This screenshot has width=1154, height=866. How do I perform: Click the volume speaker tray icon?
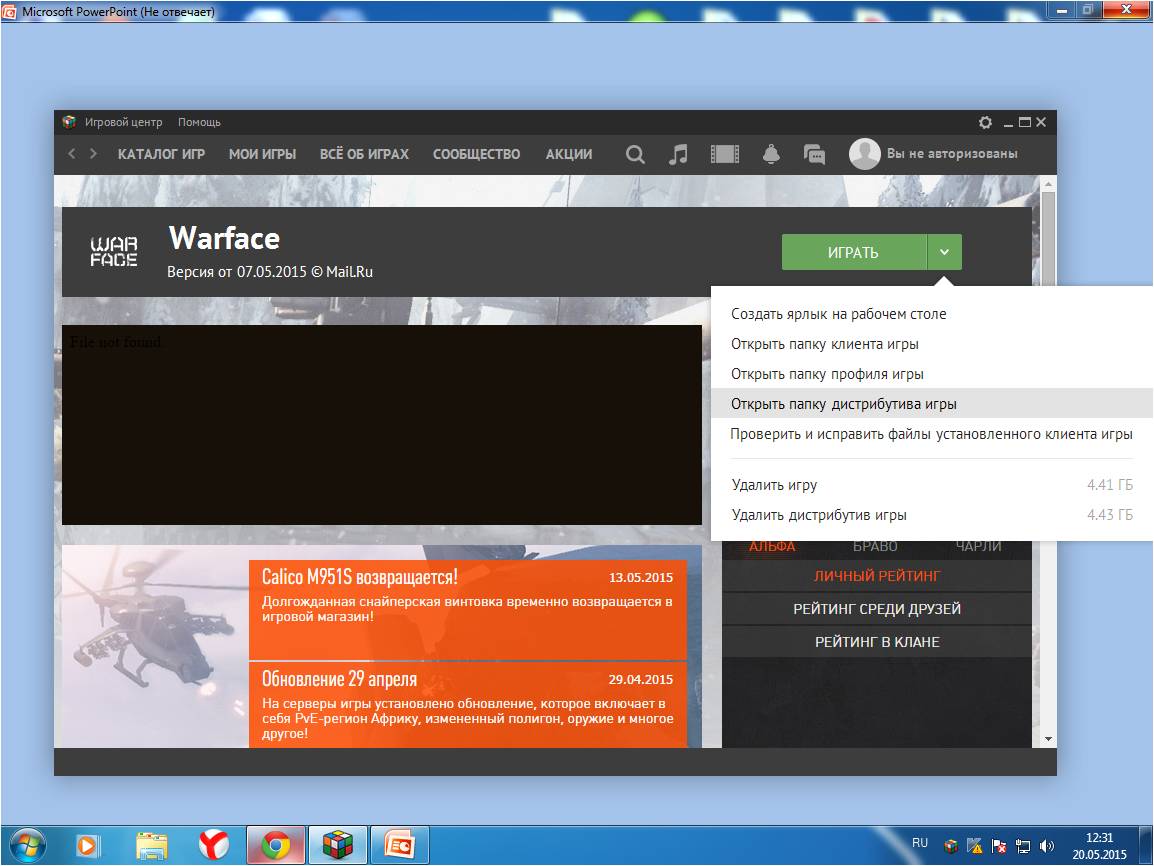pos(1046,846)
